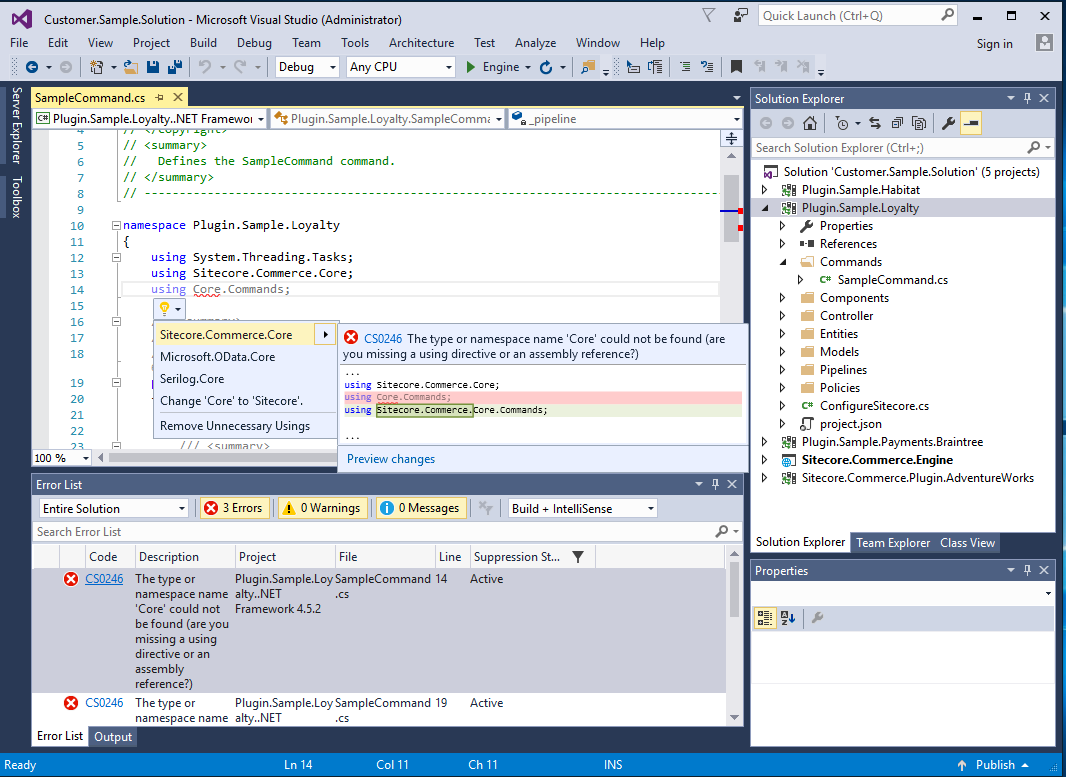Click the Open File folder icon
This screenshot has height=777, width=1066.
[x=131, y=67]
